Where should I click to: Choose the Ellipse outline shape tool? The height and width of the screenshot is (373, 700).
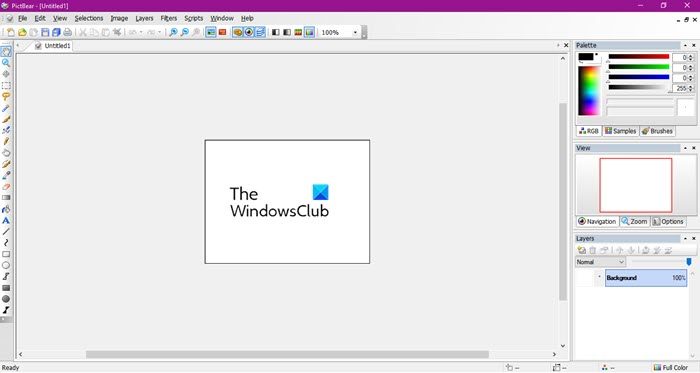pos(6,265)
